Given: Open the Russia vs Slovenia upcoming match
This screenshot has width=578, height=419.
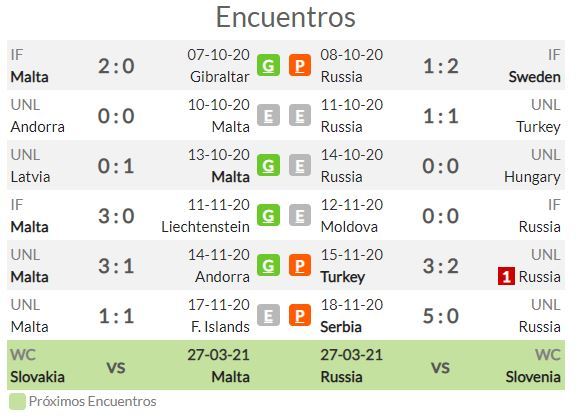Looking at the screenshot, I should [441, 365].
